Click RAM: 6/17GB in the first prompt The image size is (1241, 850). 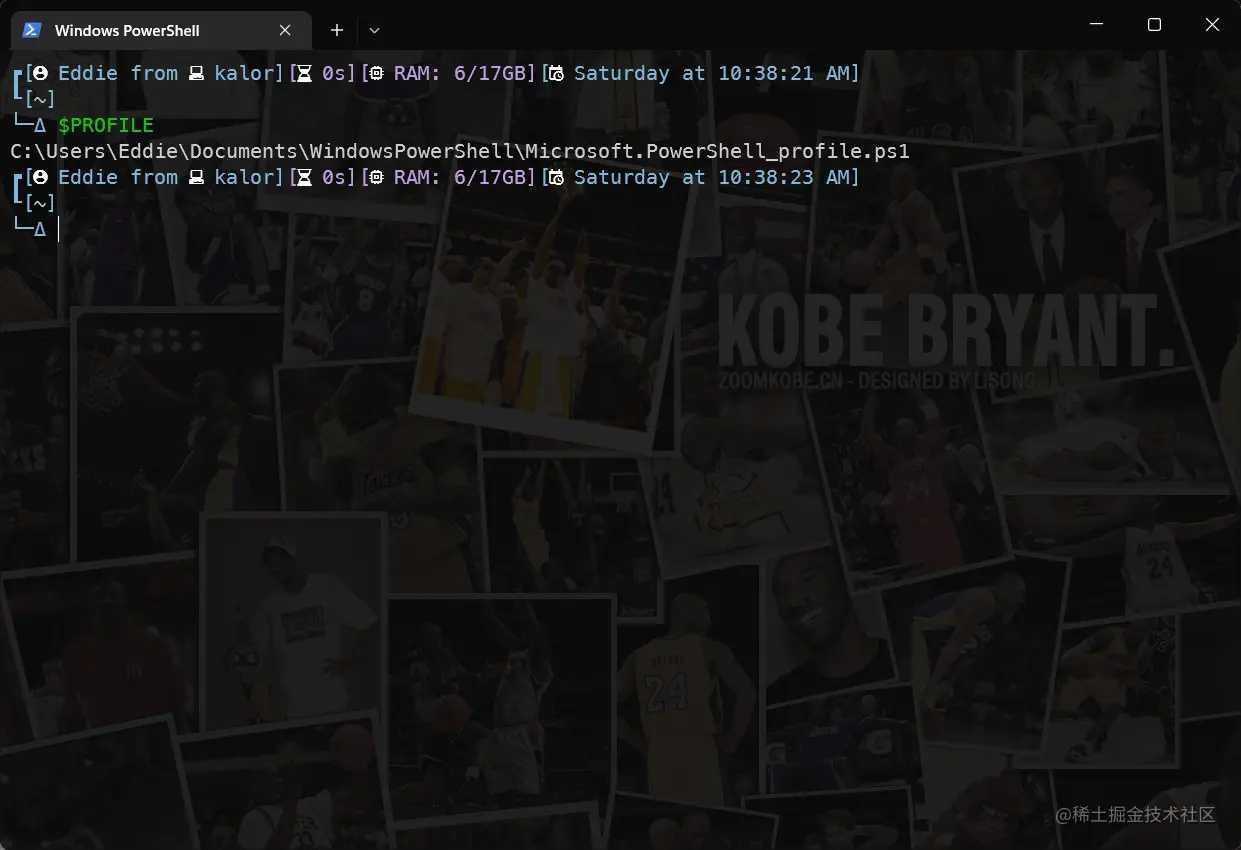[x=460, y=73]
